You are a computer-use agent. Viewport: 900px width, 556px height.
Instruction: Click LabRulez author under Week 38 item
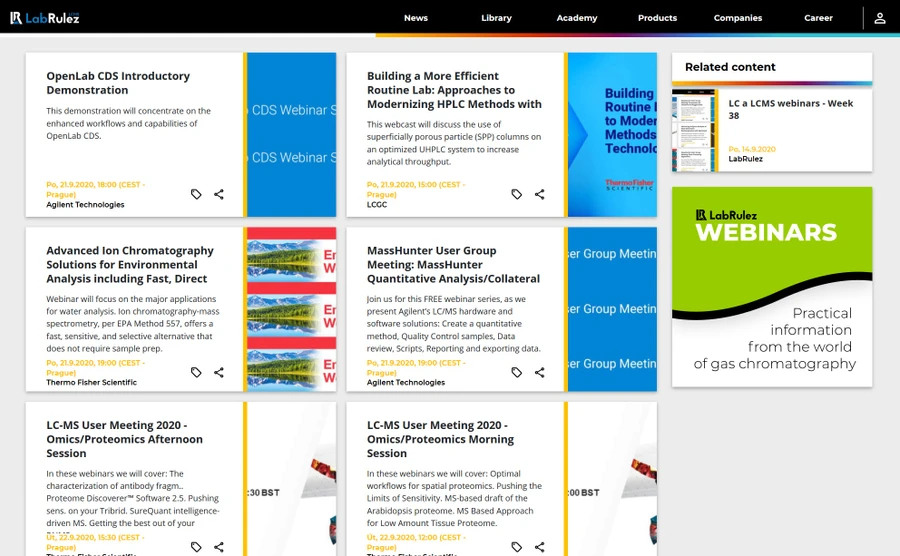pos(746,159)
